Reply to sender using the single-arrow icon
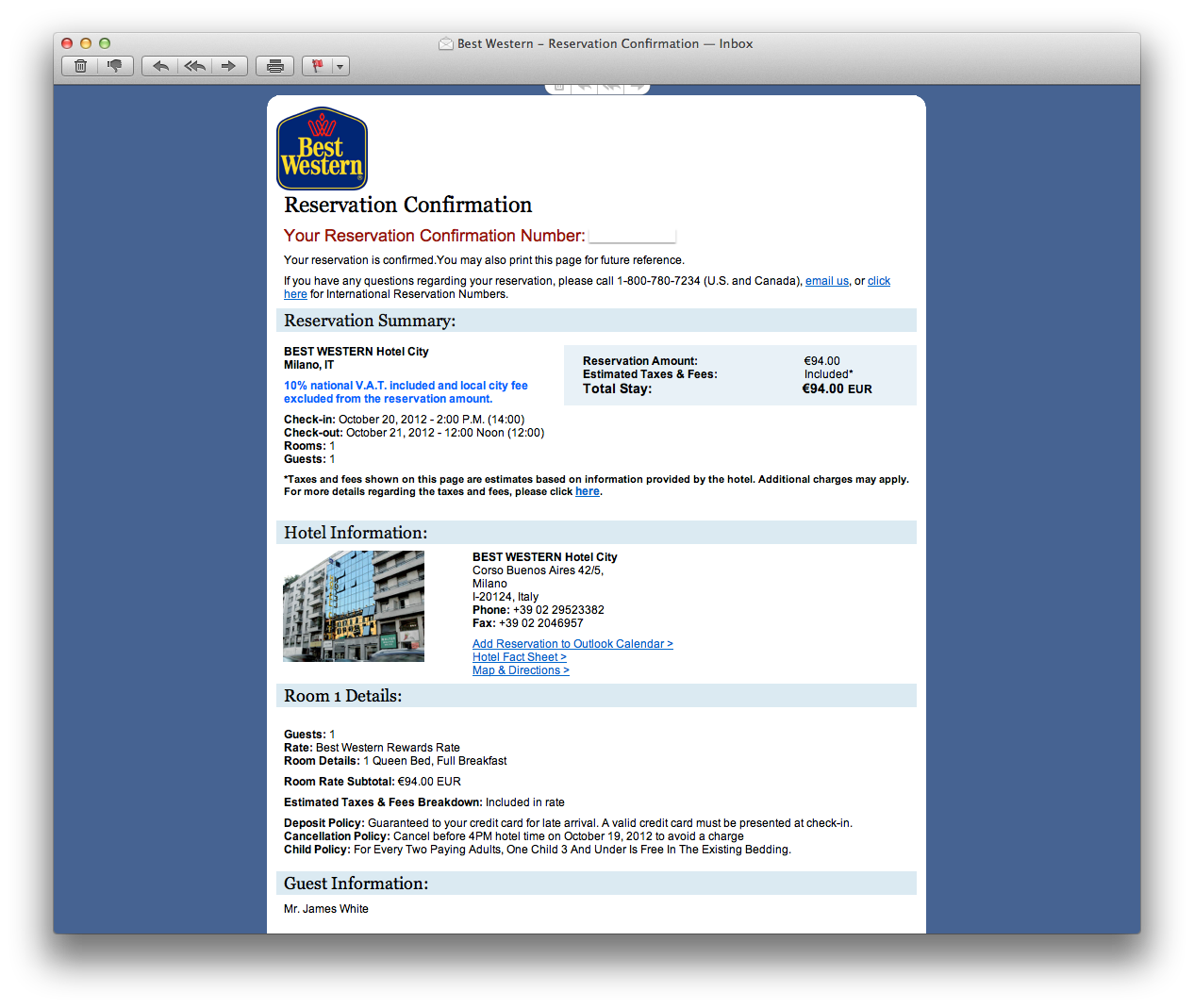Screen dimensions: 1194x1008 pos(160,66)
